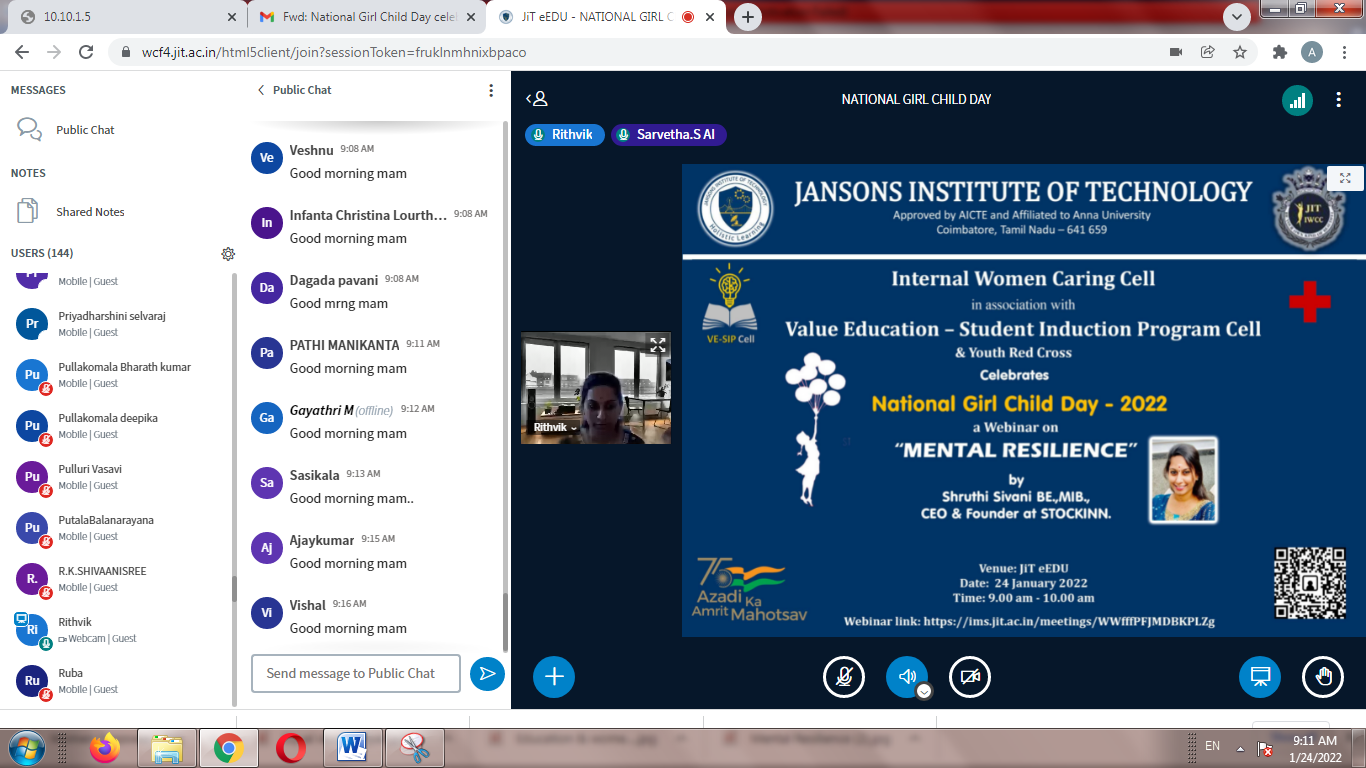Viewport: 1366px width, 768px height.
Task: Expand Rithvik webcam to fullscreen
Action: click(x=657, y=345)
